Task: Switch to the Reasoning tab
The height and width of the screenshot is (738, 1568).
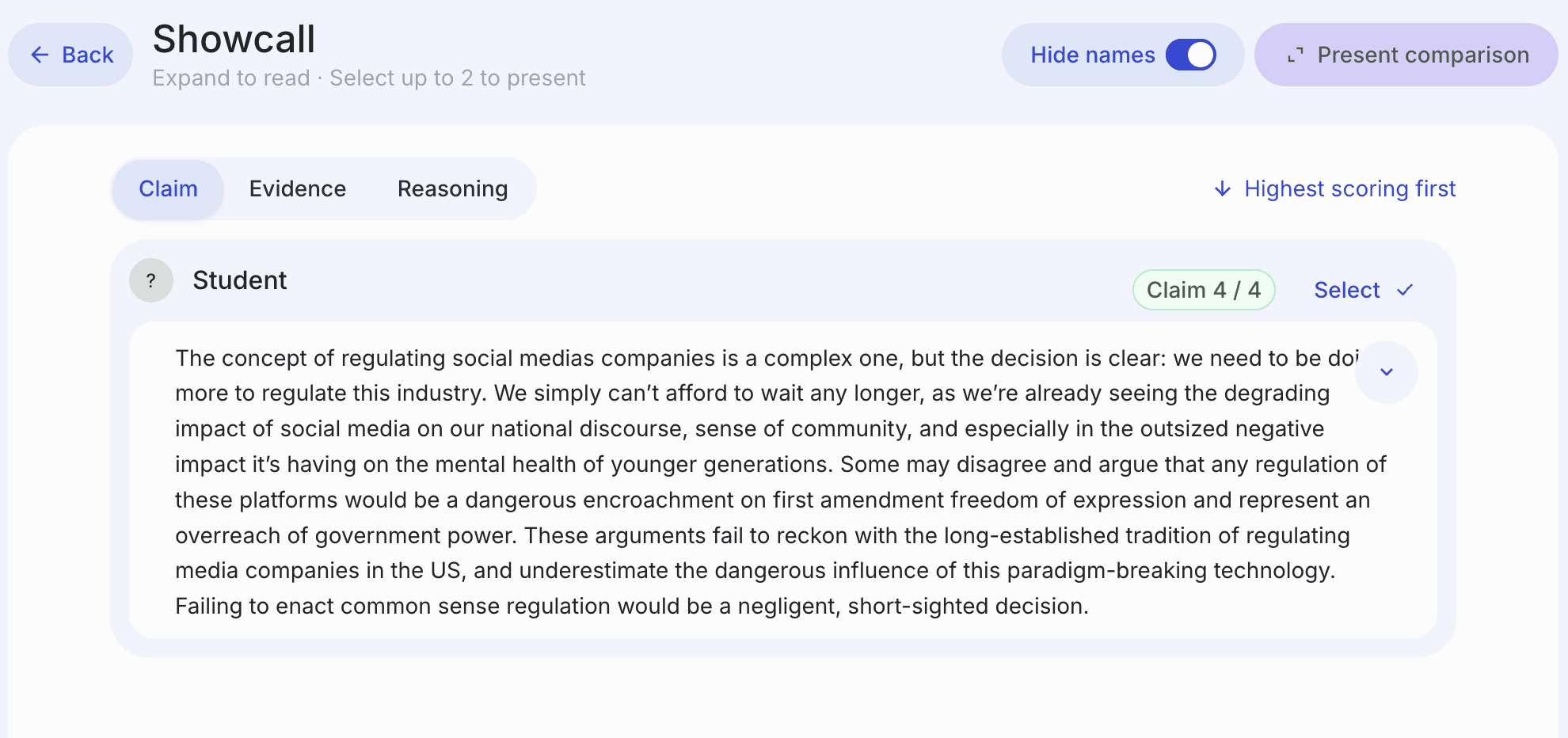Action: coord(452,188)
